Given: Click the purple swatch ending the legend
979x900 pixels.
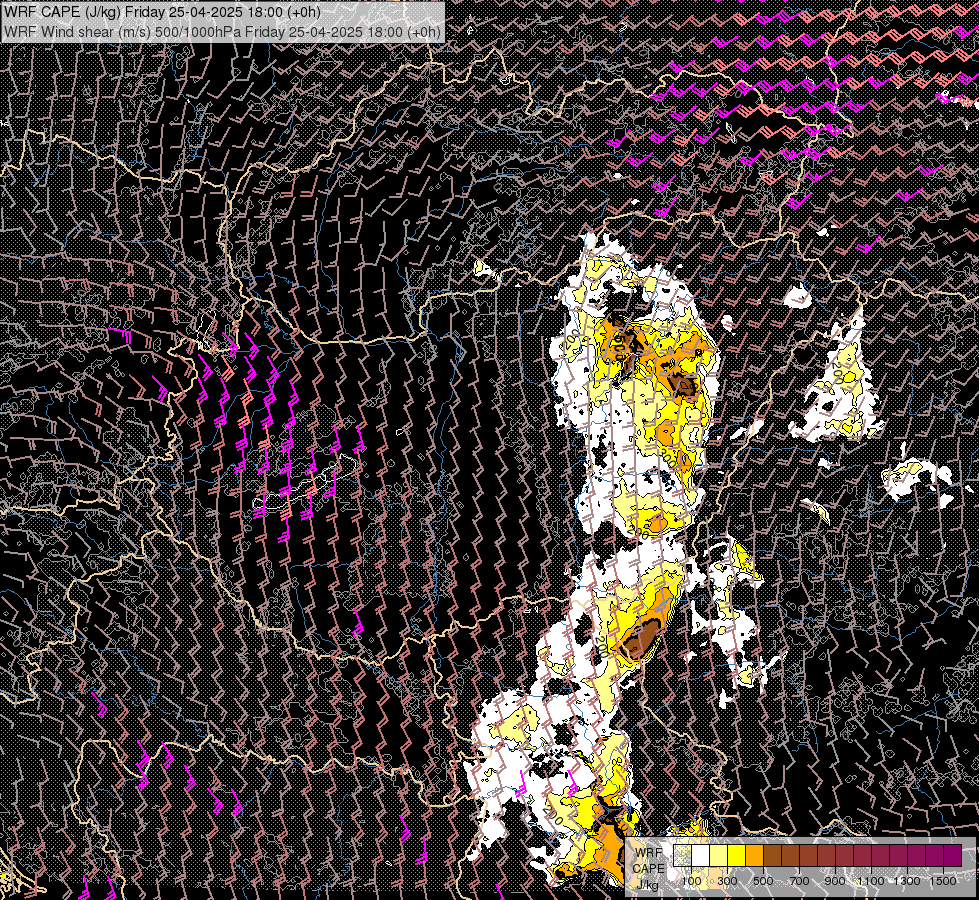Looking at the screenshot, I should pyautogui.click(x=953, y=855).
